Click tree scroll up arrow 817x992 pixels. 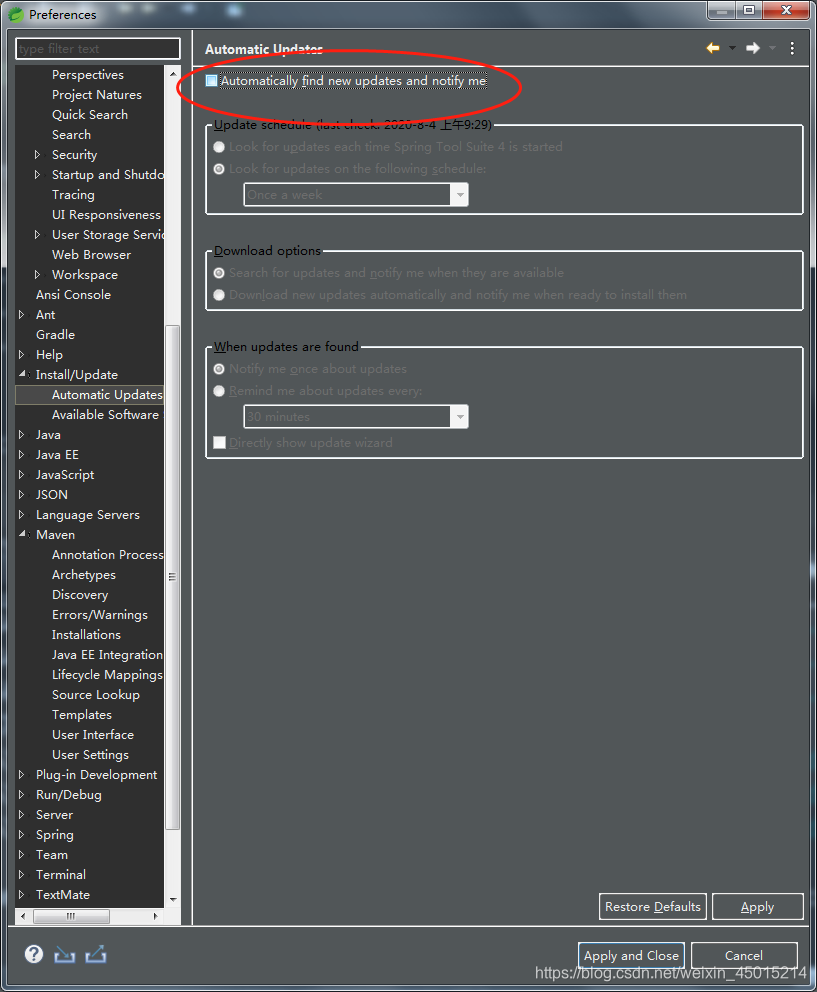(173, 74)
